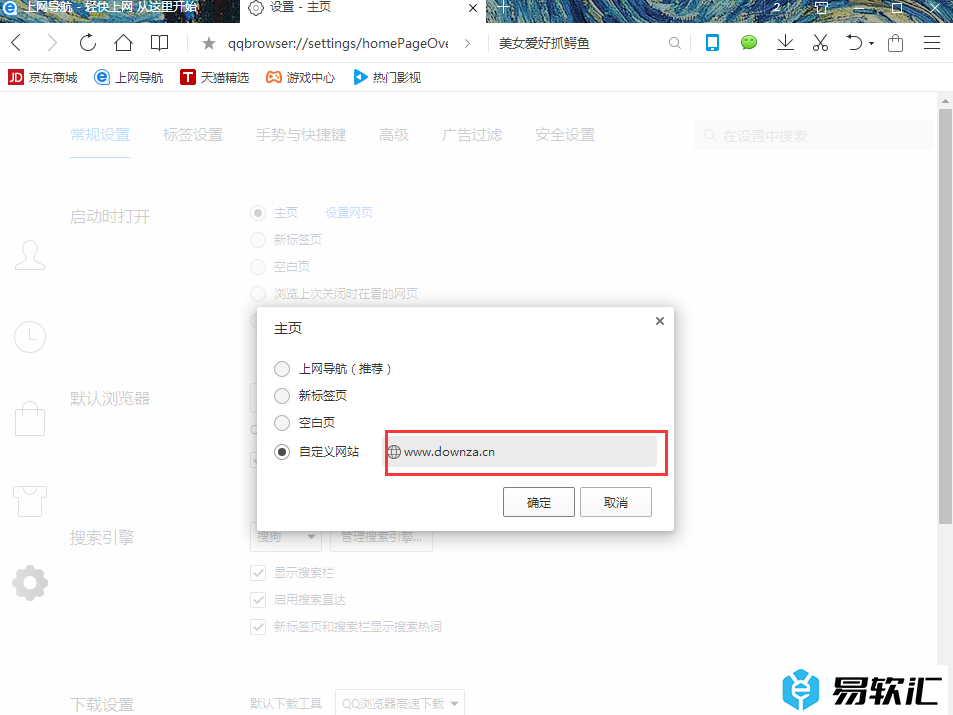Confirm with the 确定 button
This screenshot has width=953, height=715.
pyautogui.click(x=538, y=502)
